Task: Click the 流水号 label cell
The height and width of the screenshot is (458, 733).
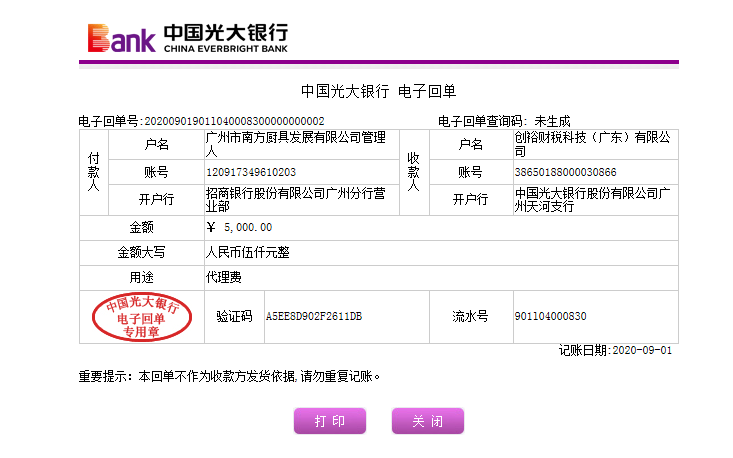Action: [471, 317]
